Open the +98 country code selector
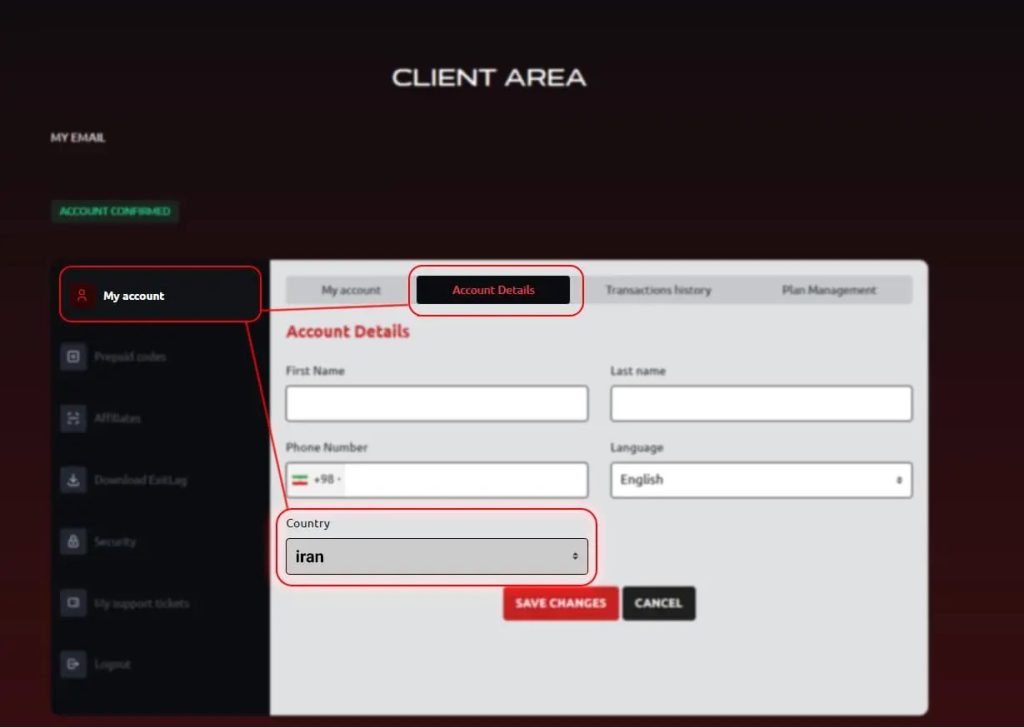The width and height of the screenshot is (1024, 728). (x=317, y=480)
